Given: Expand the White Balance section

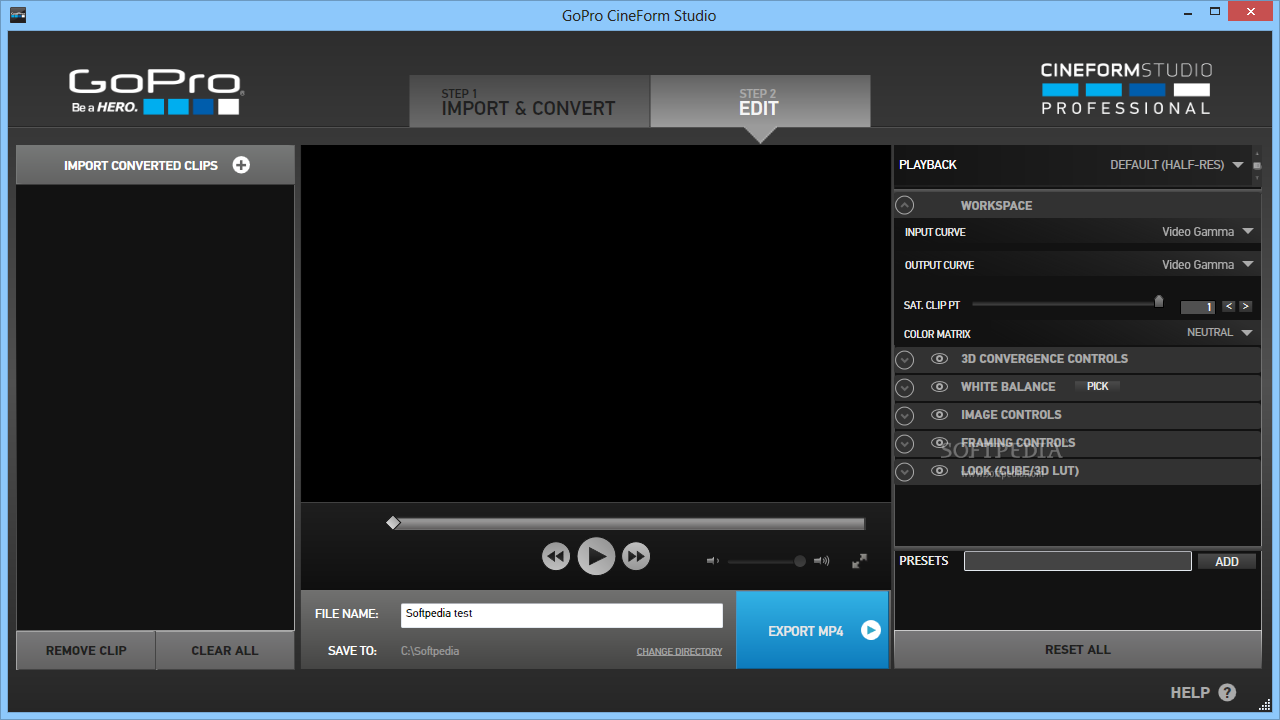Looking at the screenshot, I should pos(905,388).
